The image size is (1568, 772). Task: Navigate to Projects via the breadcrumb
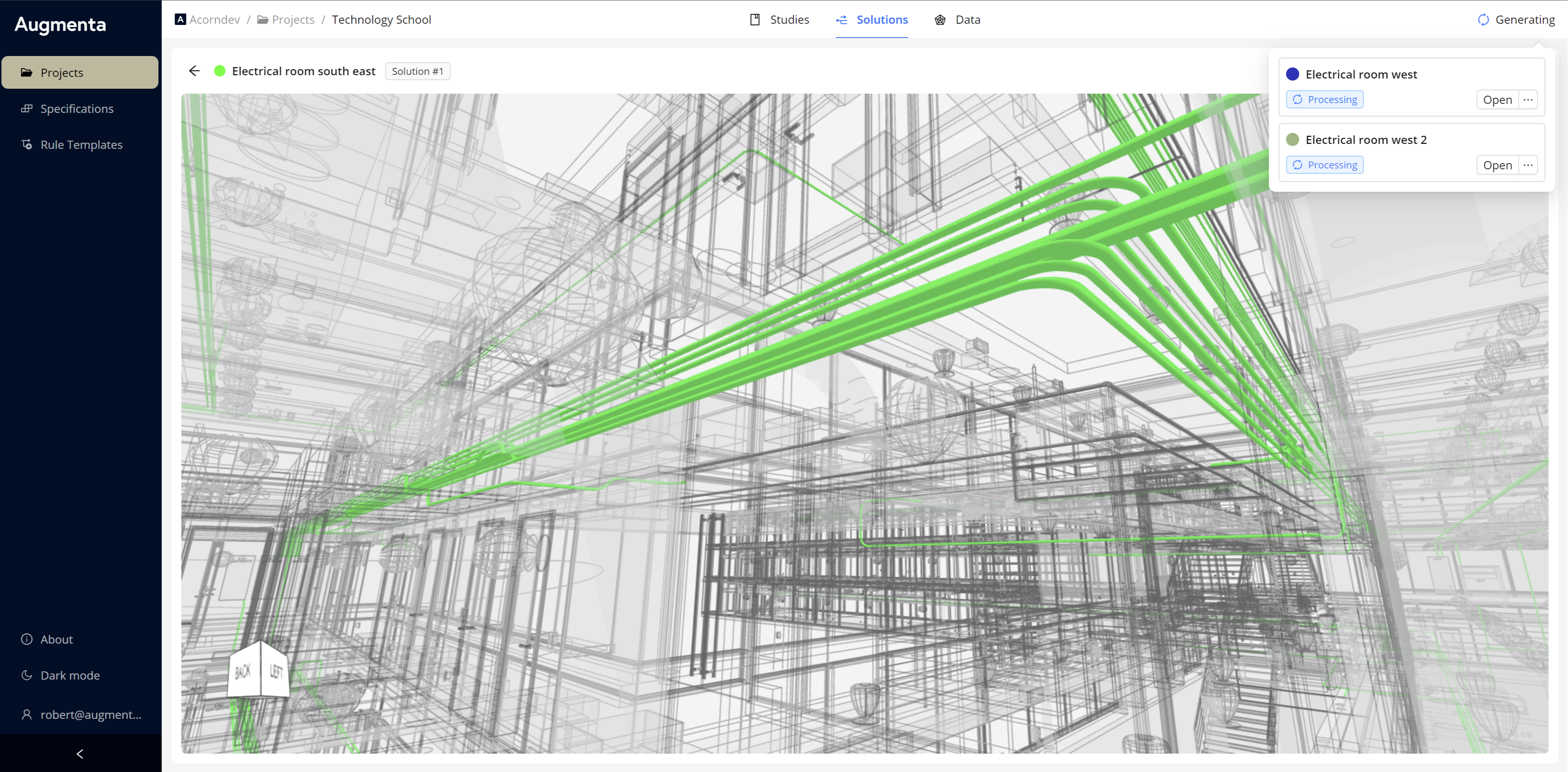click(x=293, y=20)
